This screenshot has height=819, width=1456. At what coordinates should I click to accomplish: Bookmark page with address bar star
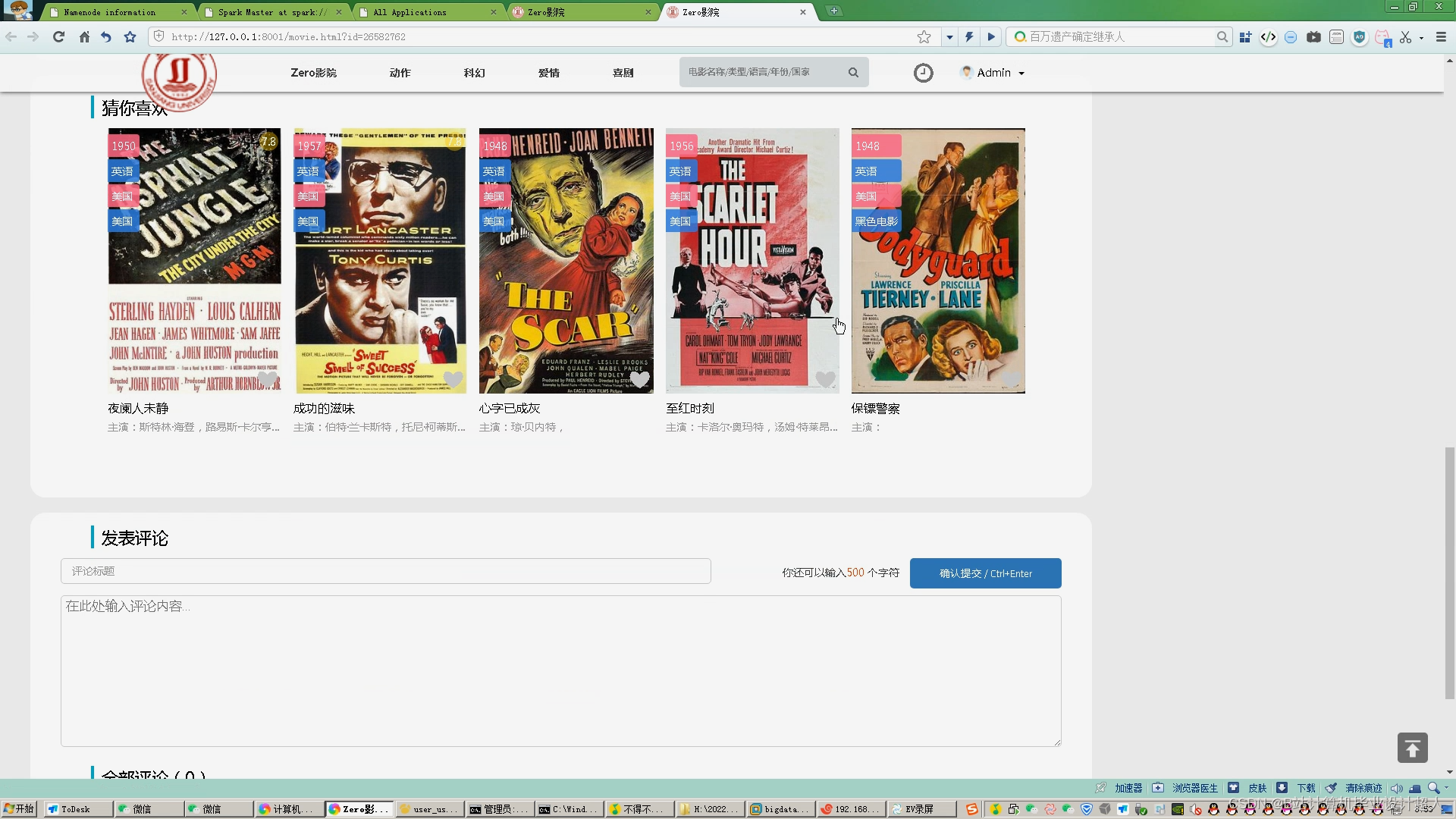(x=924, y=36)
